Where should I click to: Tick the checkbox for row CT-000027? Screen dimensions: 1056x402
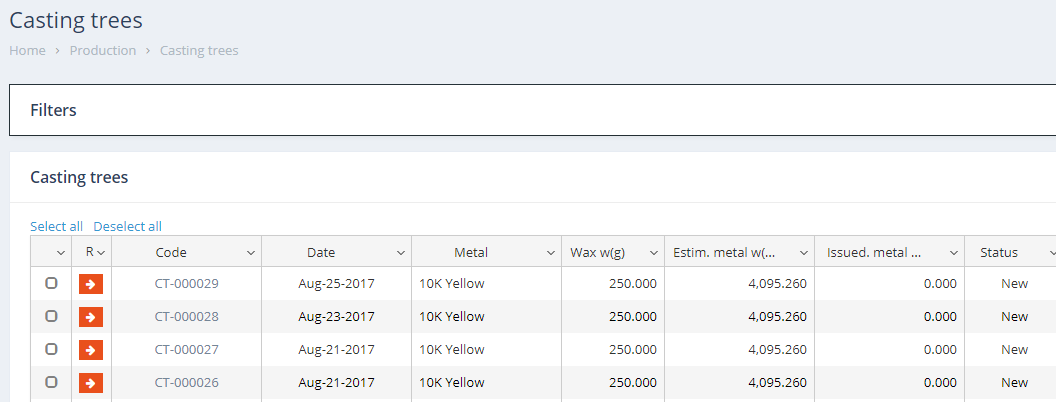[x=51, y=350]
